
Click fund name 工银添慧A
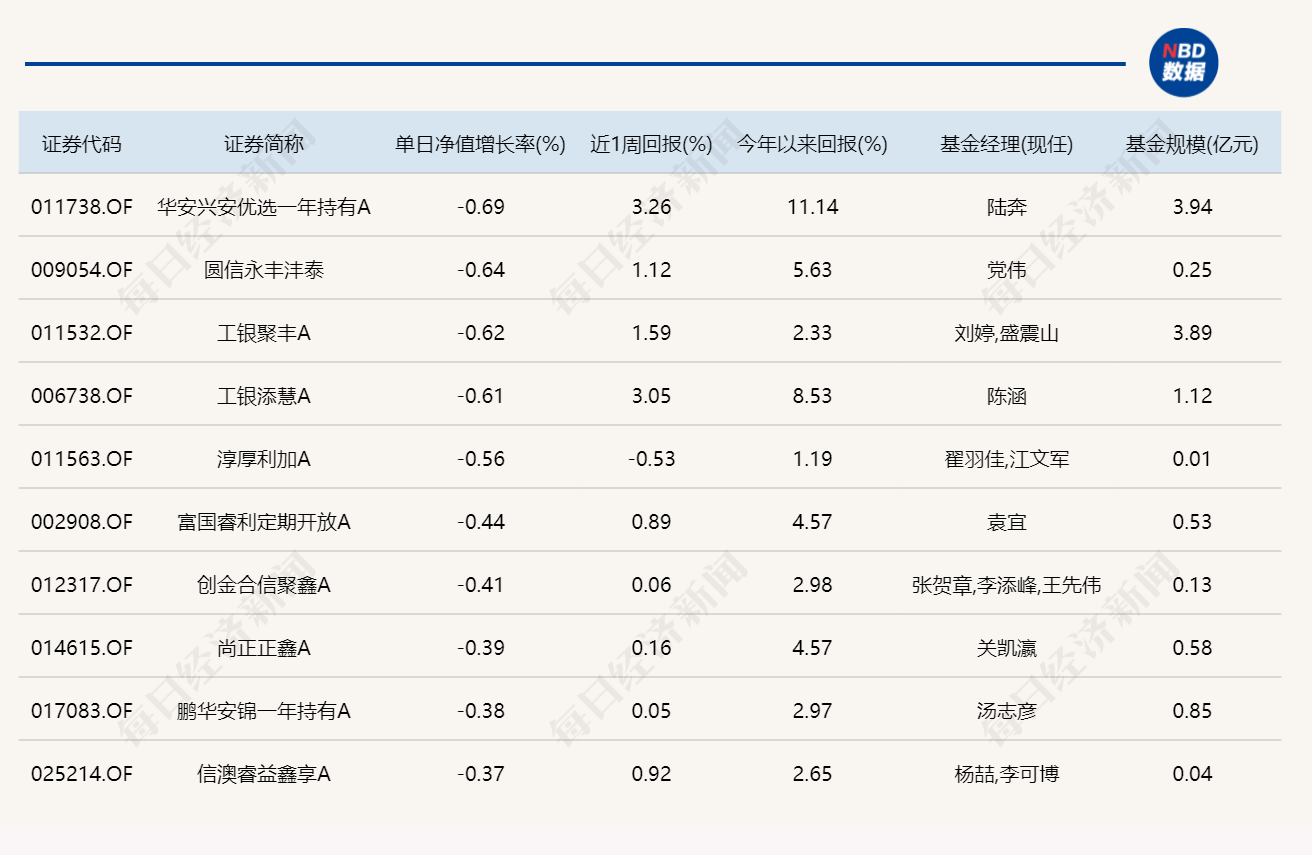coord(264,396)
